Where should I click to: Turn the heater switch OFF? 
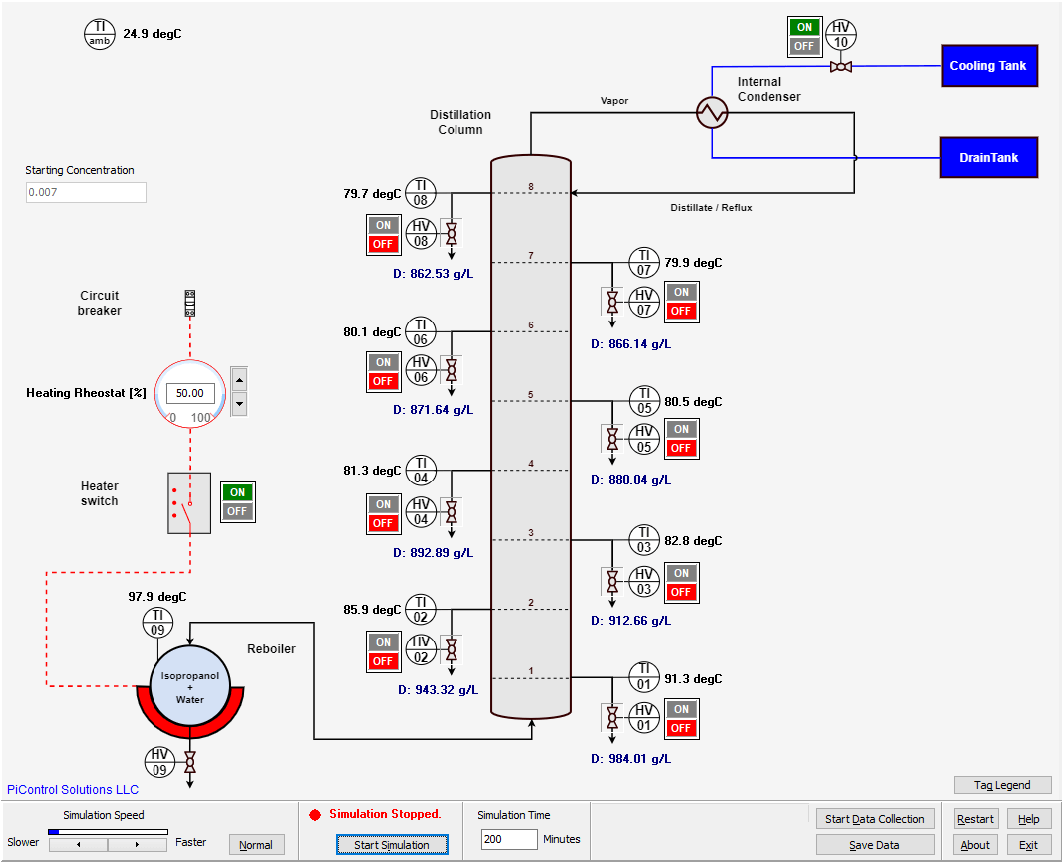(x=237, y=512)
